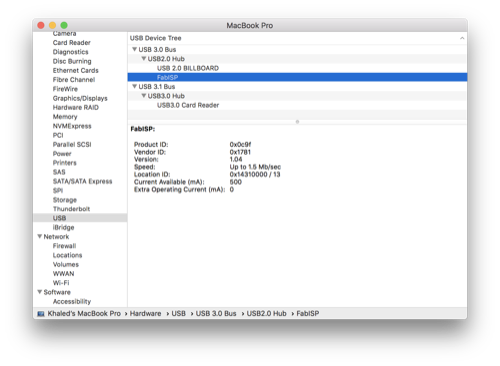Select Card Reader in the sidebar

tap(72, 43)
